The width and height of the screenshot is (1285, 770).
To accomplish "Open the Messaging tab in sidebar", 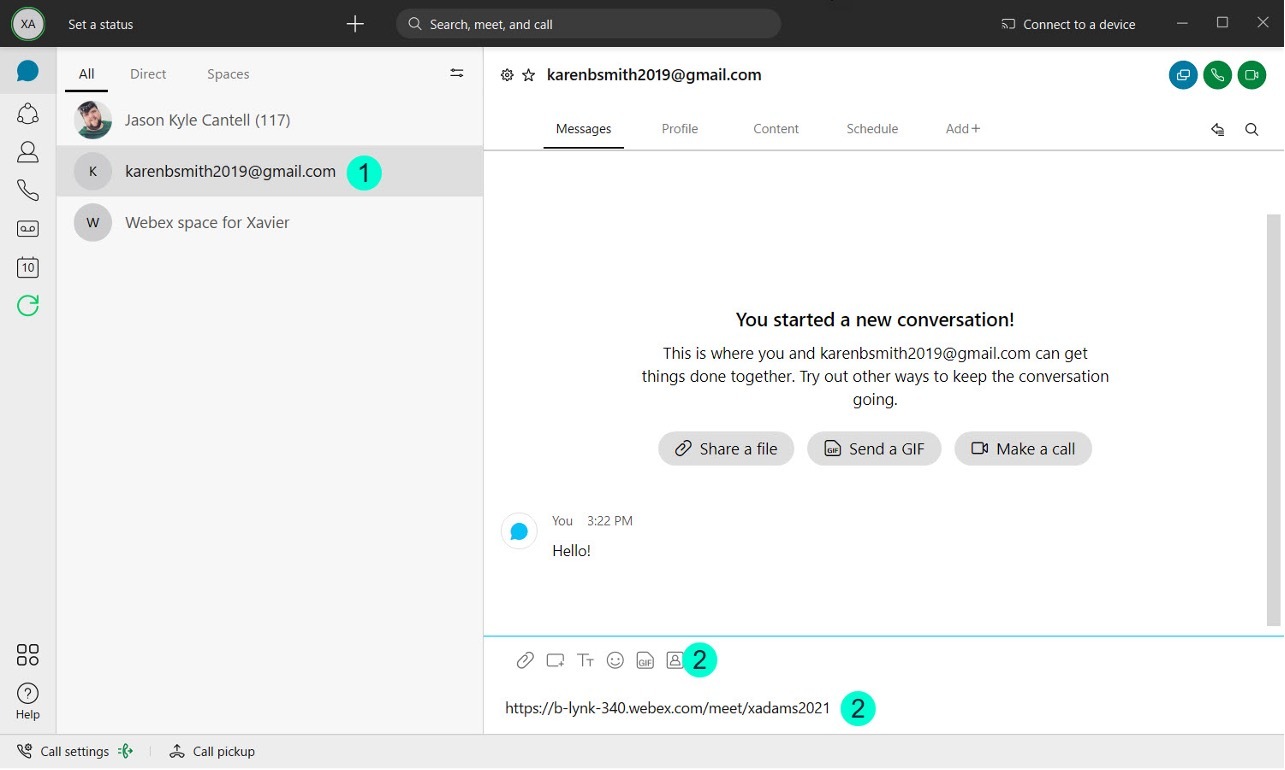I will (28, 71).
